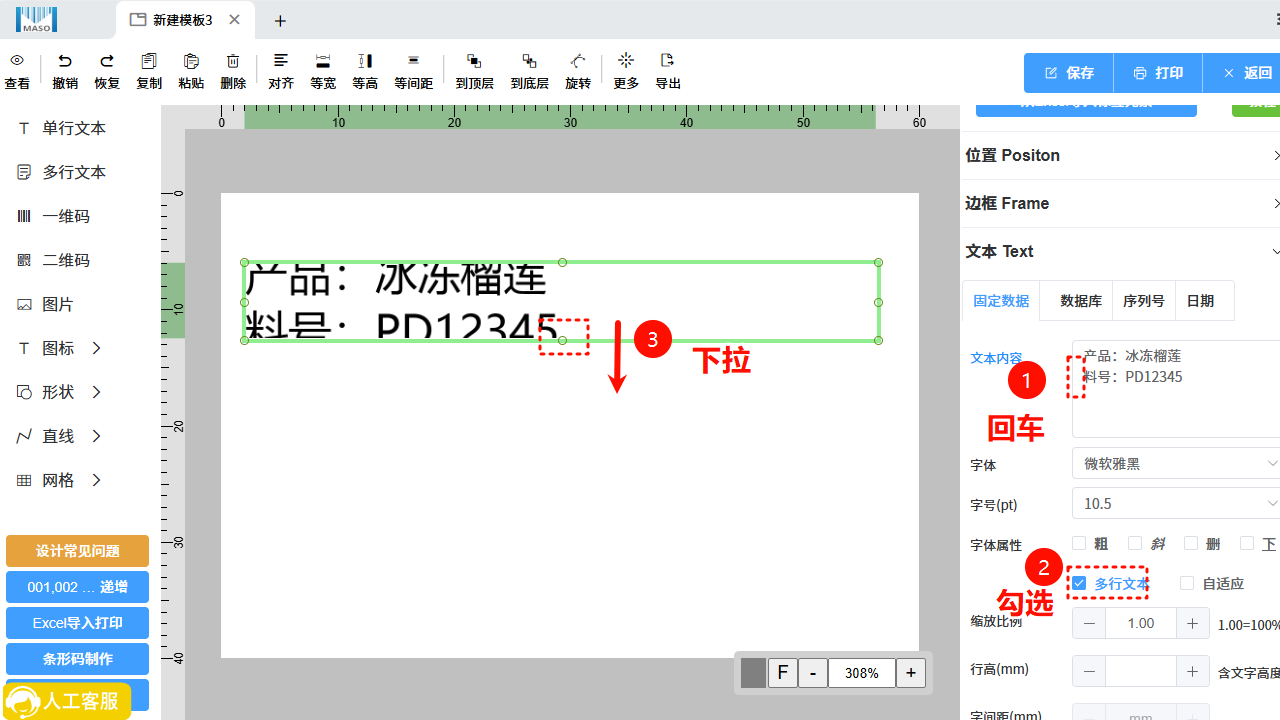This screenshot has width=1280, height=720.
Task: Switch to the 序列号 tab
Action: coord(1144,301)
